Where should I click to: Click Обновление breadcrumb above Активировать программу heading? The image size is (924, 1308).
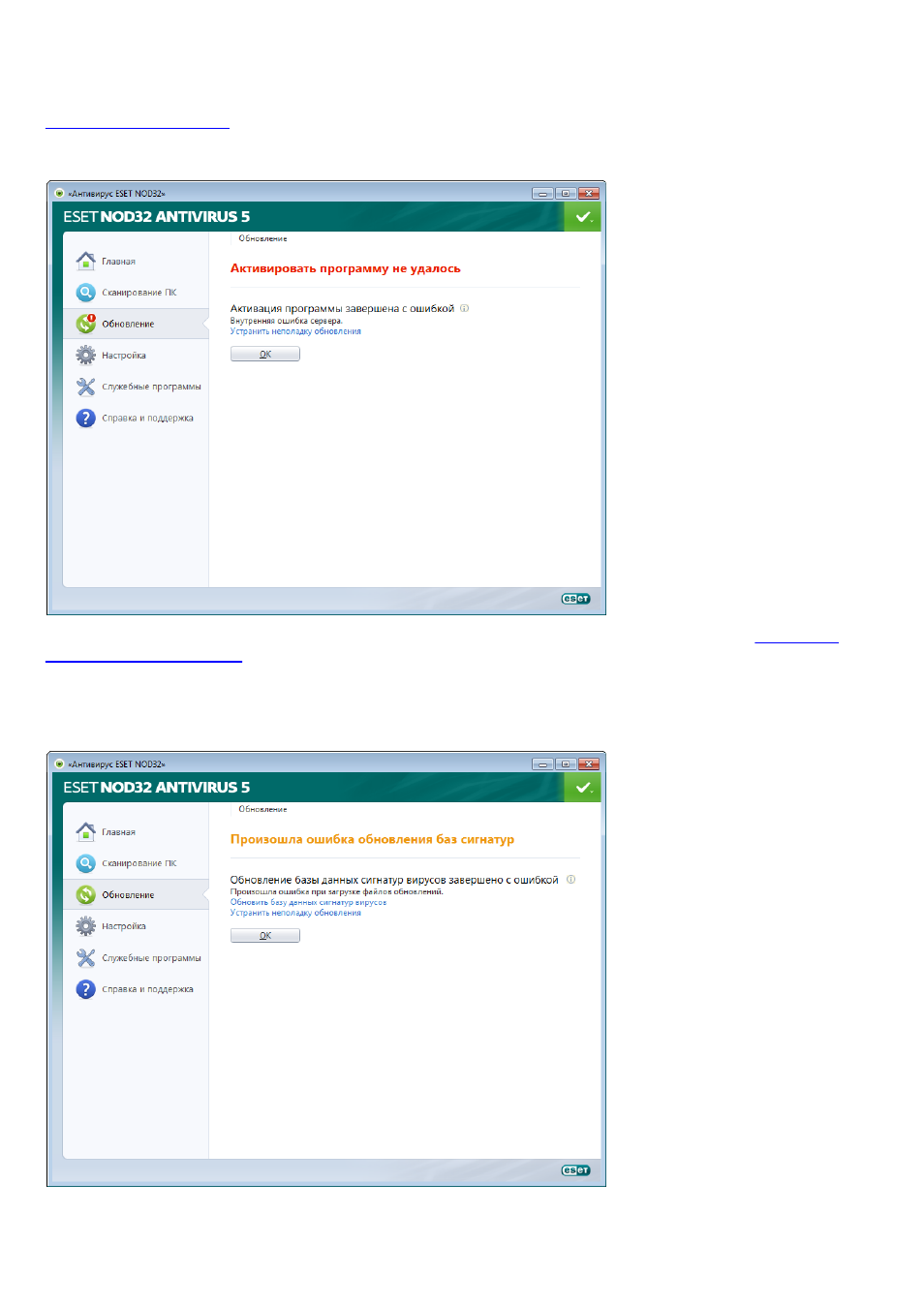(262, 238)
